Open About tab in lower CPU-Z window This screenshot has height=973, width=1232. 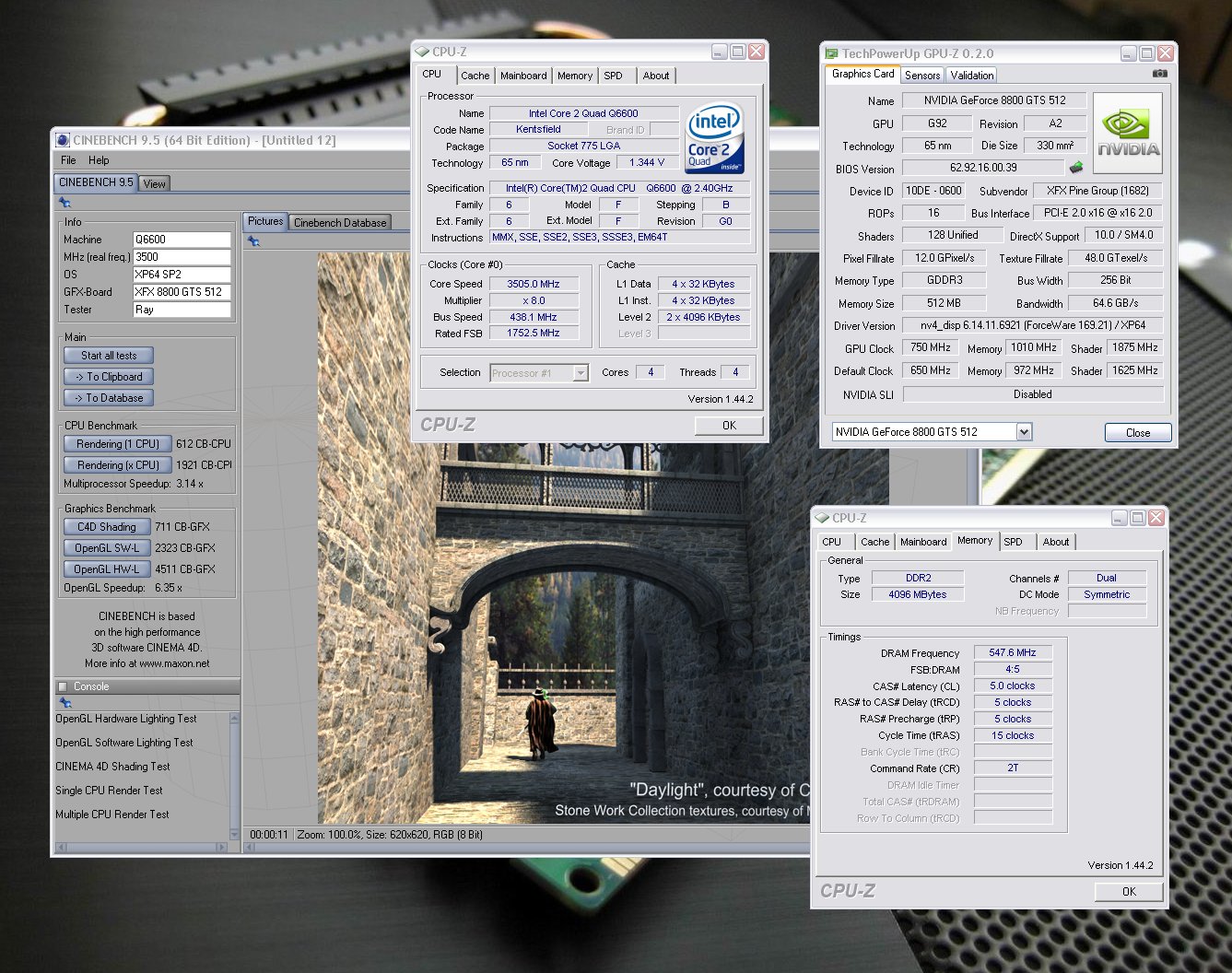tap(1056, 542)
